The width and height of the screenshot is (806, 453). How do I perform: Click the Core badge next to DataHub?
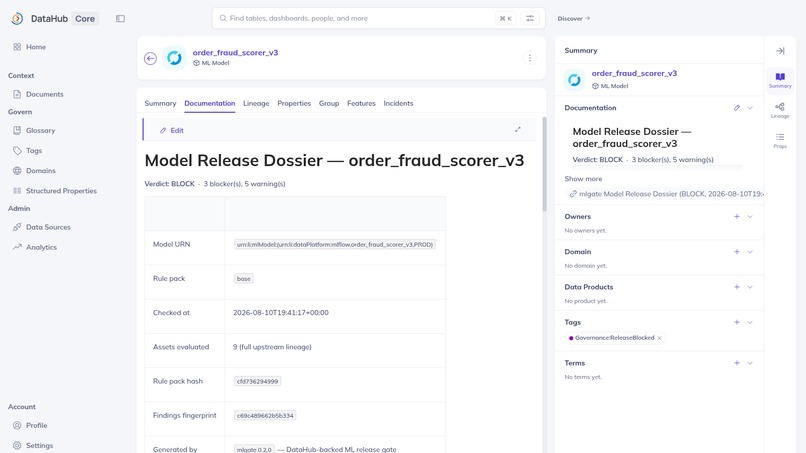click(x=85, y=19)
